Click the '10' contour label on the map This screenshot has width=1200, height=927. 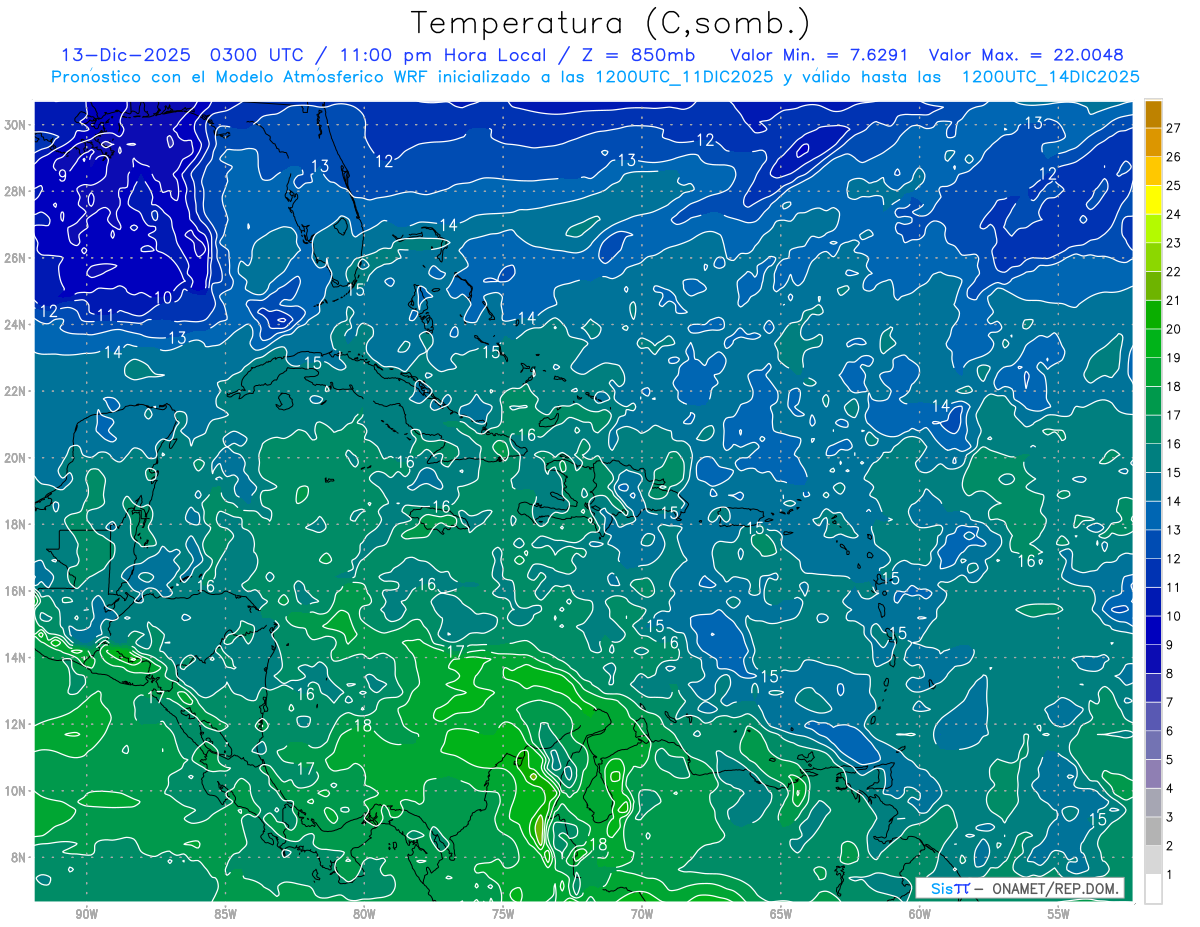163,297
